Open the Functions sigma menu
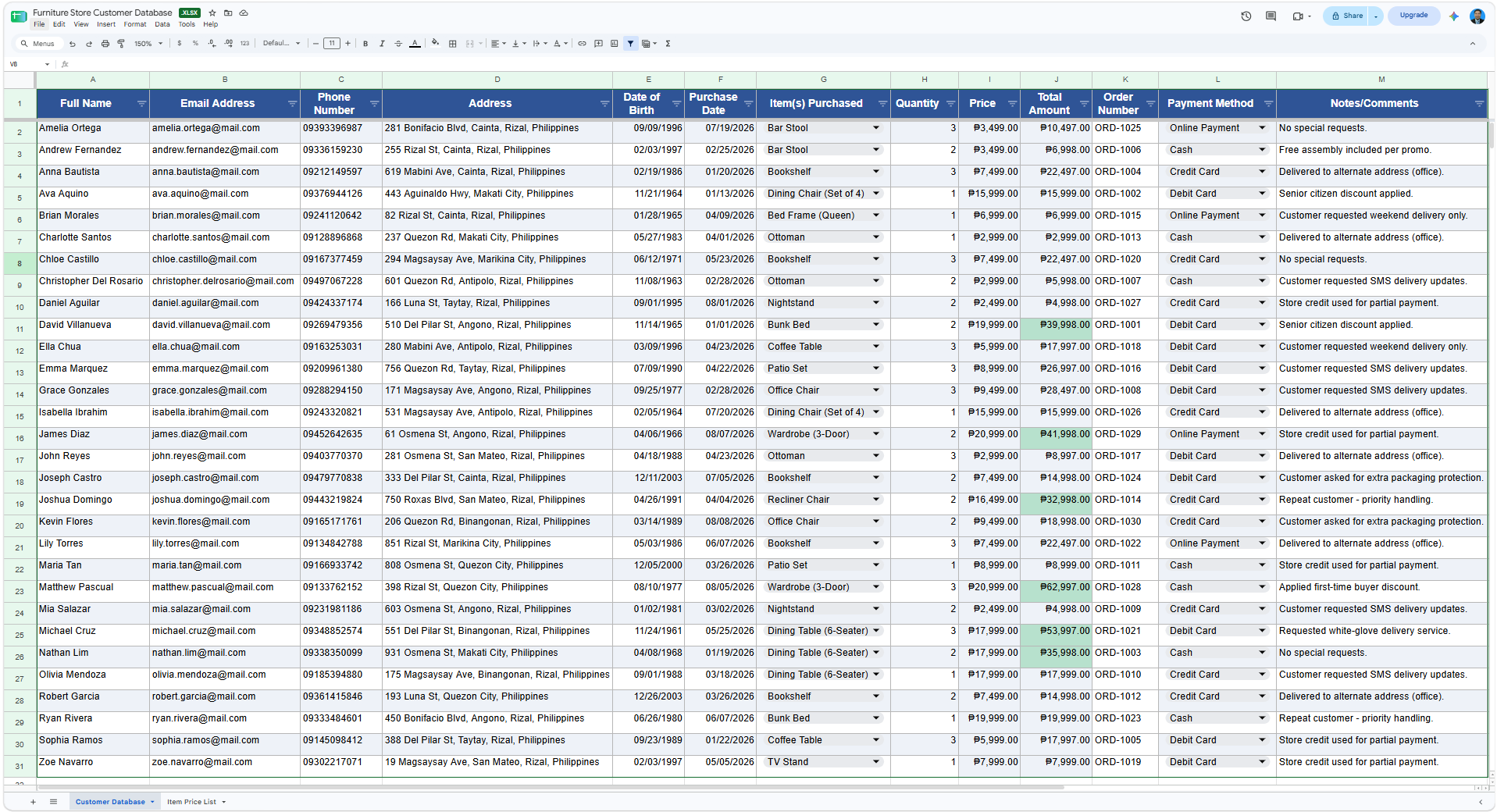Screen dimensions: 1497x812 click(668, 44)
